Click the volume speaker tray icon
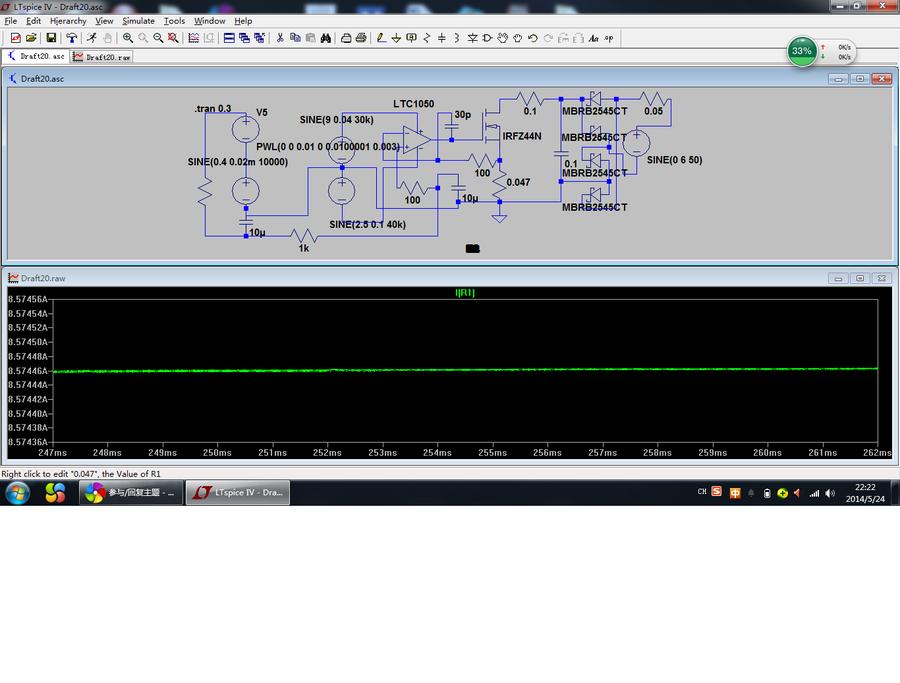The width and height of the screenshot is (900, 683). pyautogui.click(x=830, y=493)
